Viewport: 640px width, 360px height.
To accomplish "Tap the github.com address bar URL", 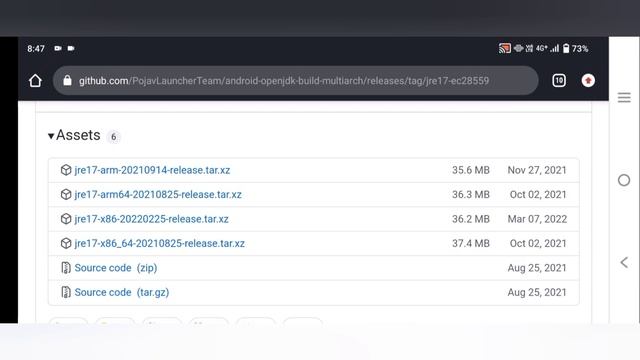I will (x=284, y=80).
